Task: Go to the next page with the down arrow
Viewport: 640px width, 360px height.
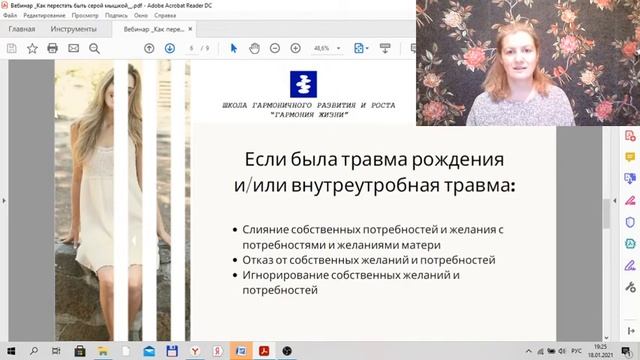Action: pos(170,48)
